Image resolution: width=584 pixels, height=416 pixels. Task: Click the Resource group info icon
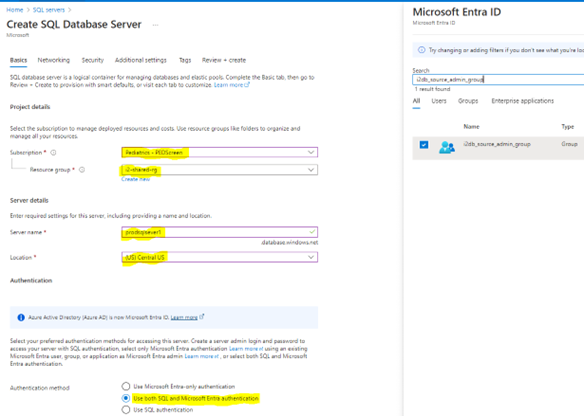(x=82, y=170)
